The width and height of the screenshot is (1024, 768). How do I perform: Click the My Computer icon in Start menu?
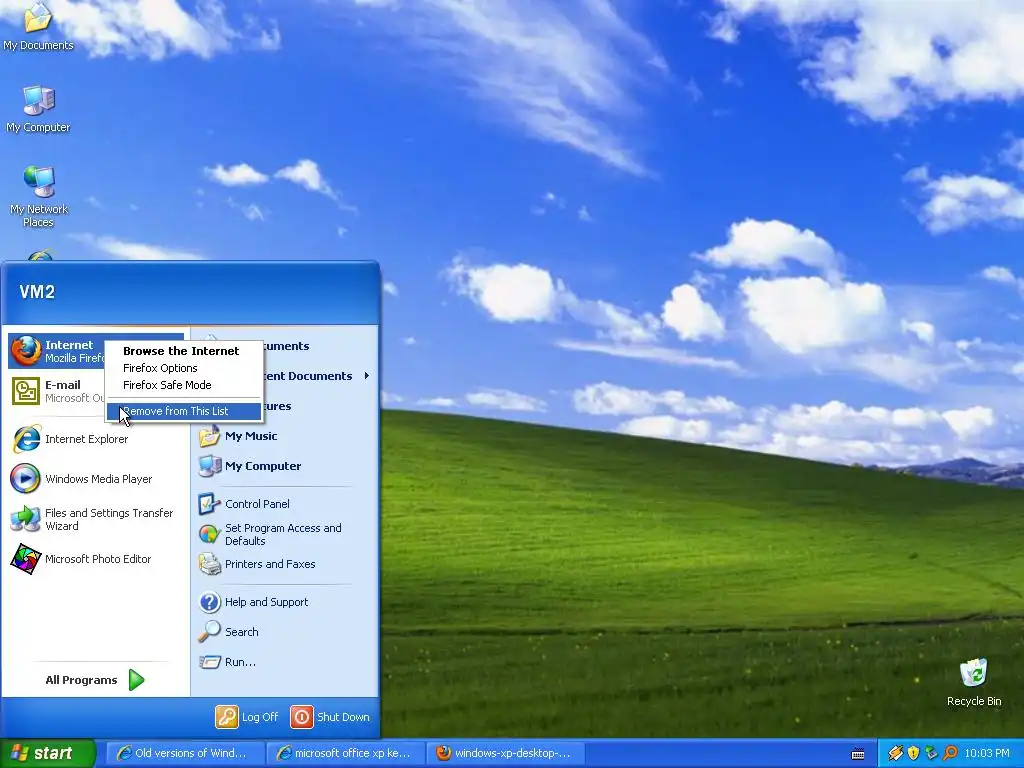pyautogui.click(x=210, y=466)
